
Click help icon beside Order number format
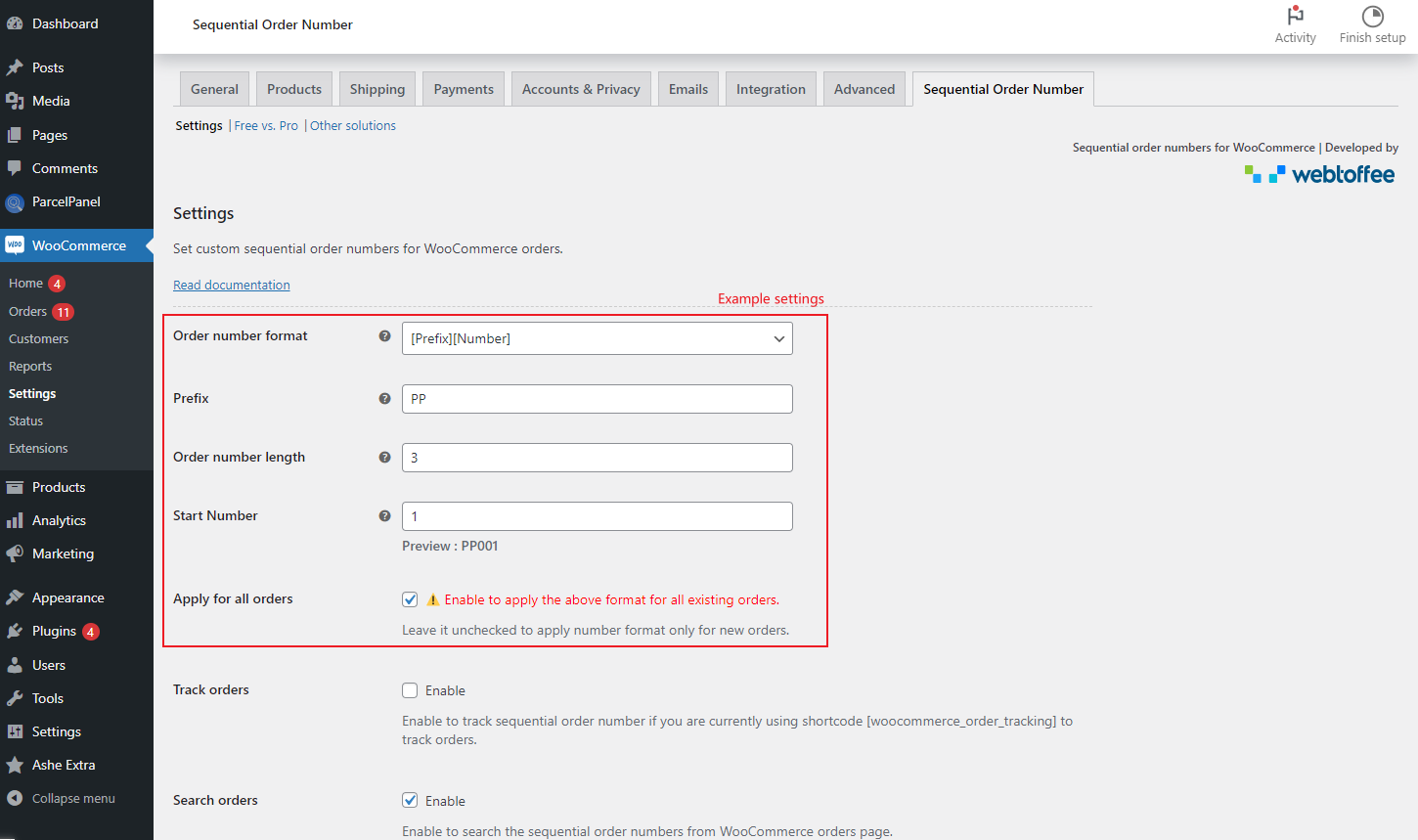click(x=384, y=335)
